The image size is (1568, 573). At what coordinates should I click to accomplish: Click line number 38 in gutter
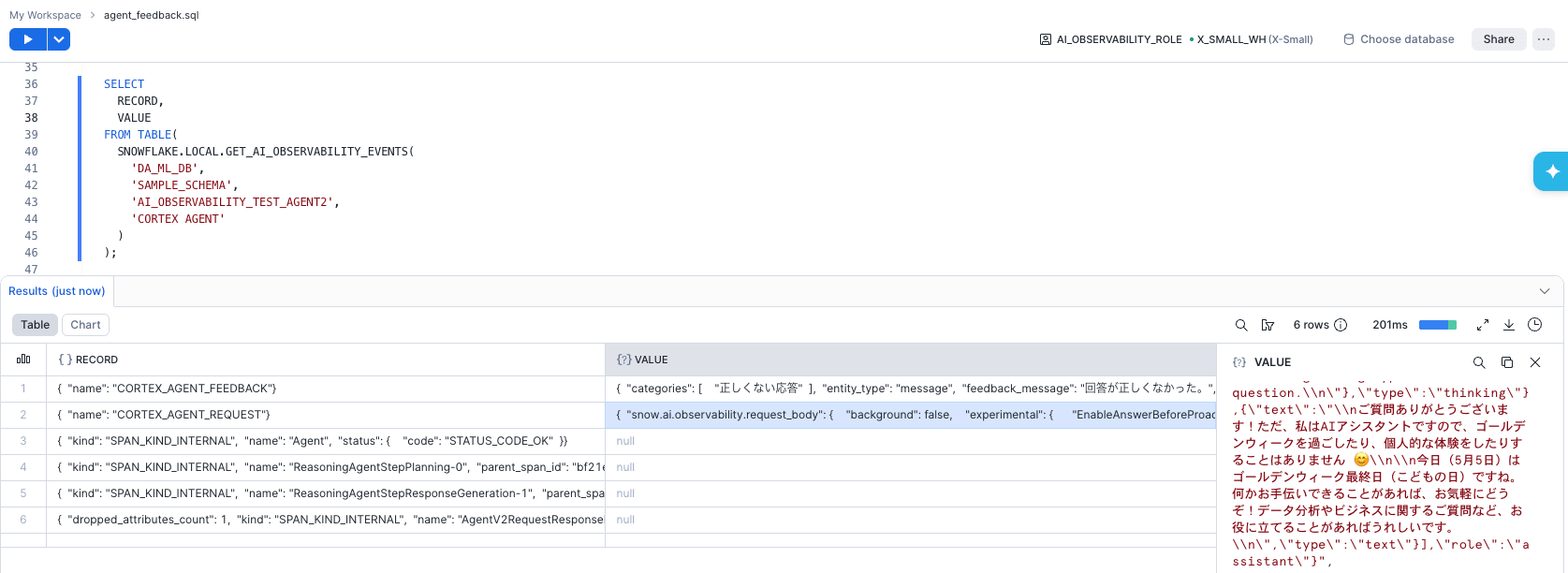coord(31,118)
